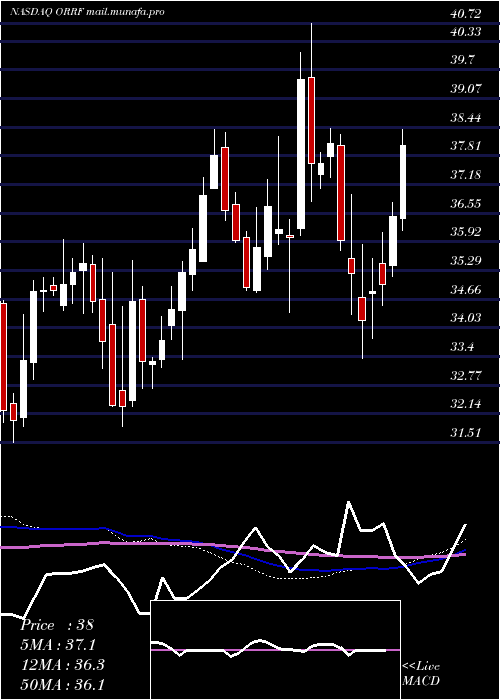Click the 37.81 price axis label
This screenshot has width=500, height=700.
[466, 146]
